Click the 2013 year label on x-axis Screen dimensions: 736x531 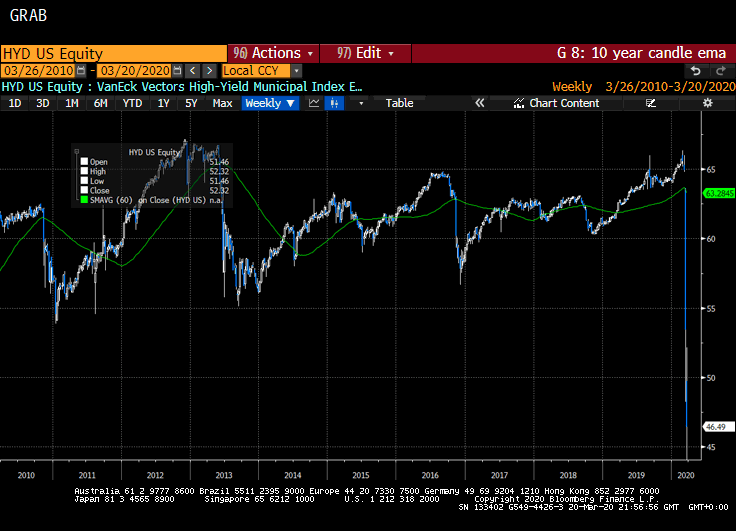(224, 475)
